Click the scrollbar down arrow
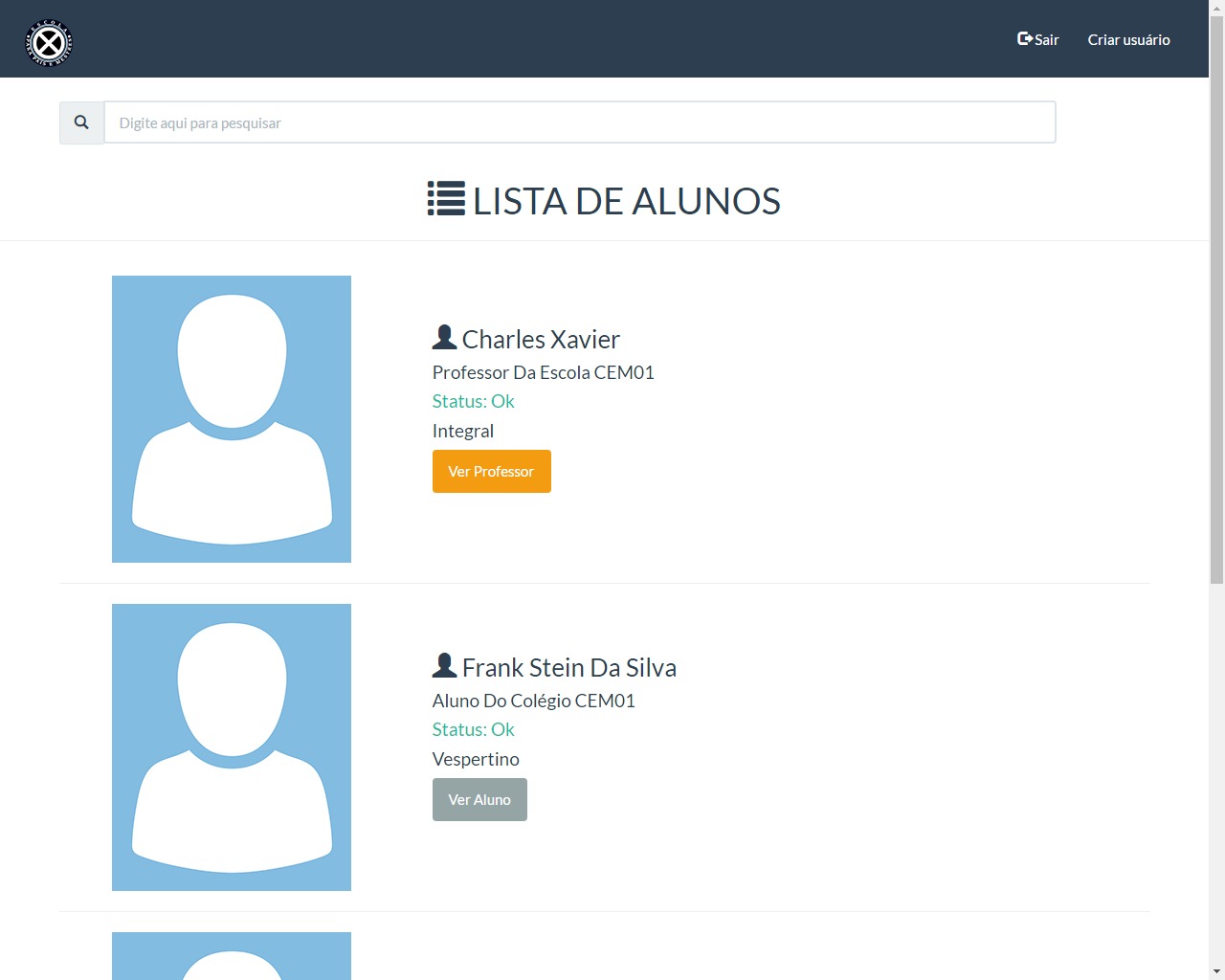 click(1216, 971)
